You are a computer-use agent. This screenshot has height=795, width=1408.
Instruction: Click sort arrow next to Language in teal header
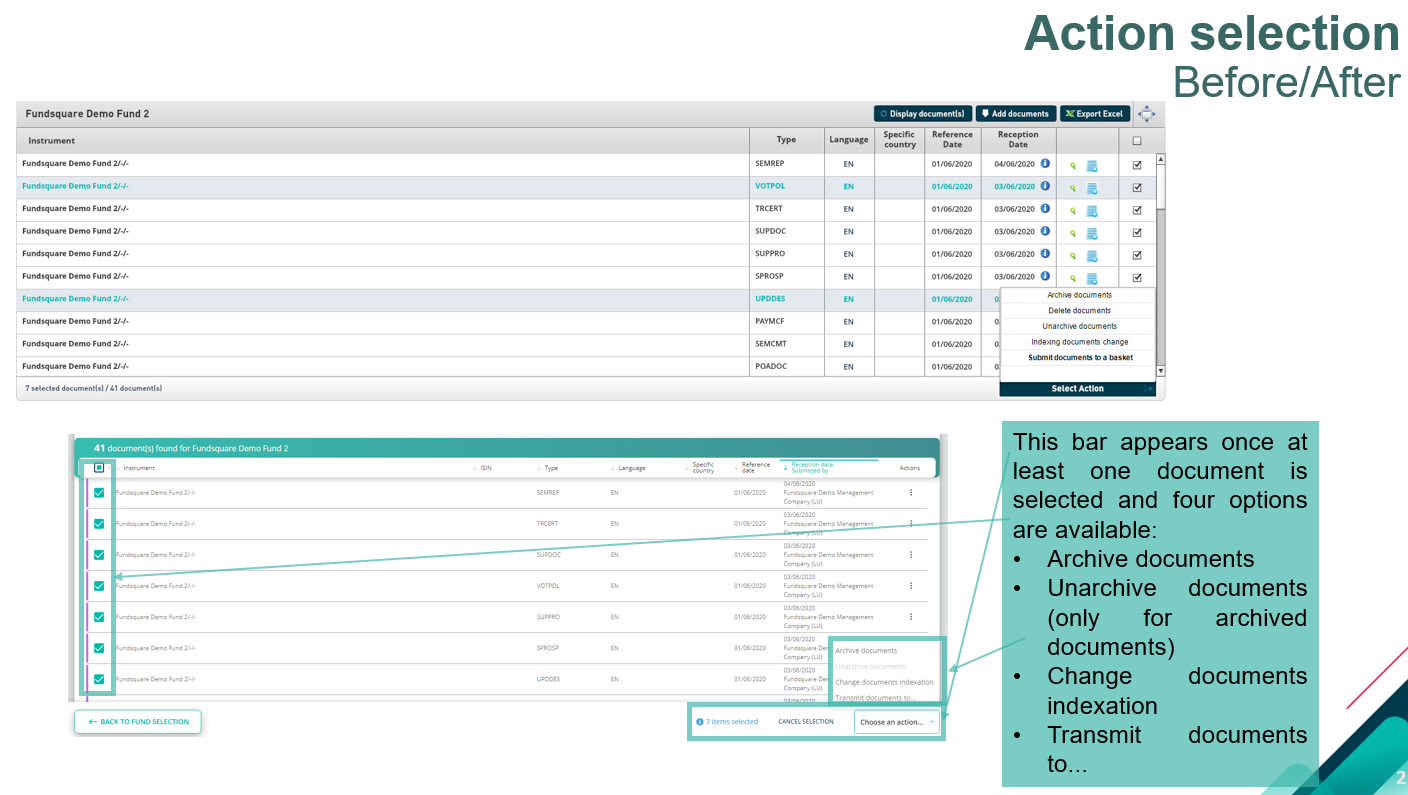pyautogui.click(x=613, y=468)
